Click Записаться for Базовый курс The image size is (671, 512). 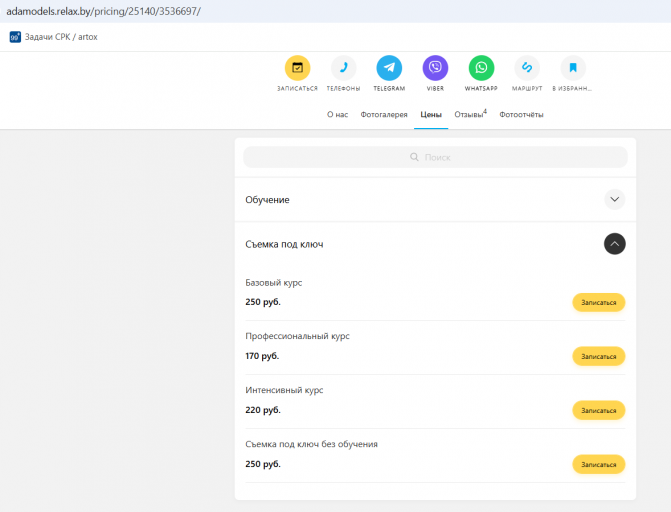point(599,303)
